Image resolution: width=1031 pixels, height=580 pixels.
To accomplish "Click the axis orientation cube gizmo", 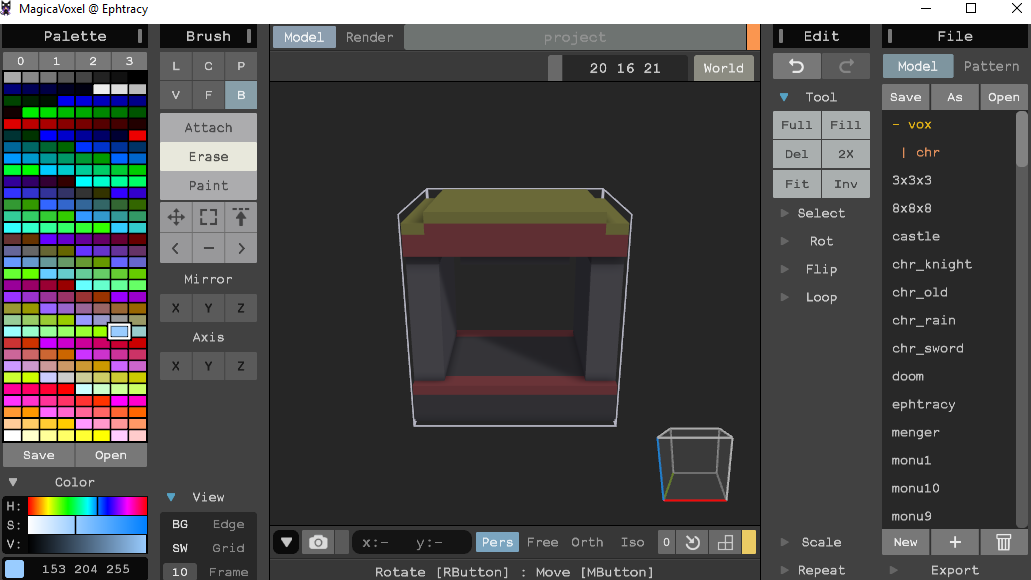I will coord(694,464).
